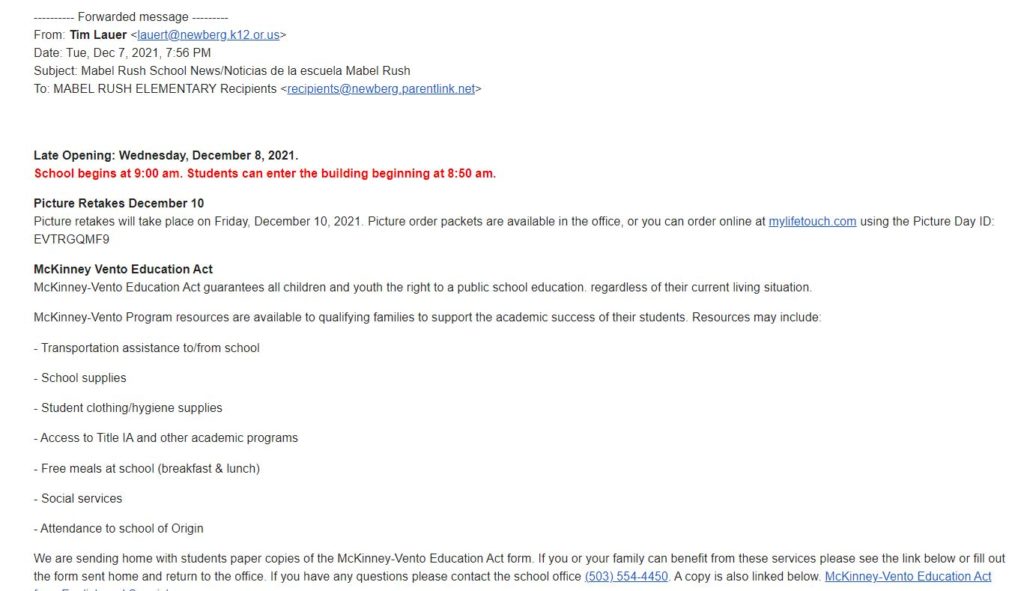The height and width of the screenshot is (591, 1024).
Task: Open the McKinney-Vento Education Act form link
Action: click(908, 577)
